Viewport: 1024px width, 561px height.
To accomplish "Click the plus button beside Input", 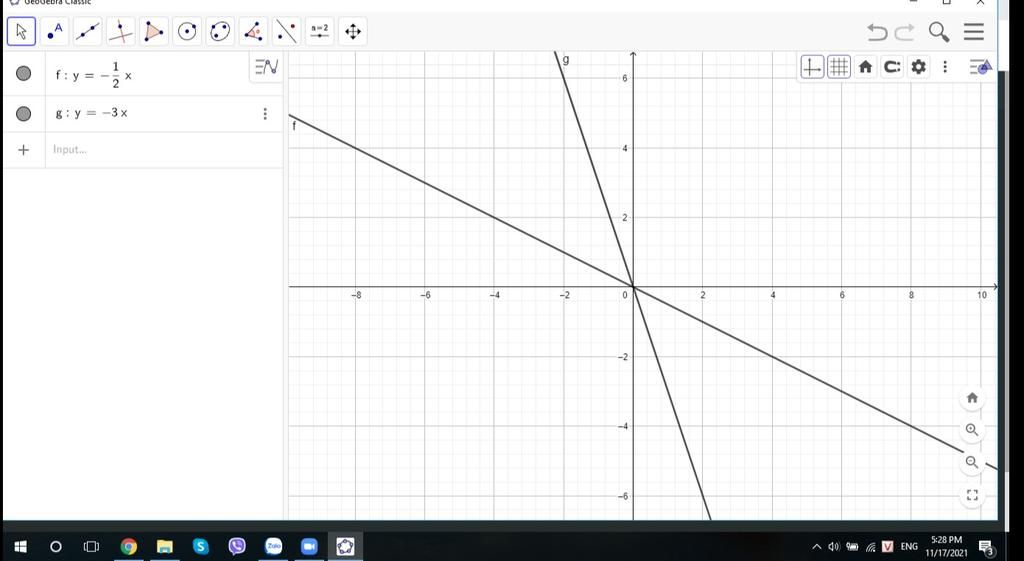I will (24, 150).
